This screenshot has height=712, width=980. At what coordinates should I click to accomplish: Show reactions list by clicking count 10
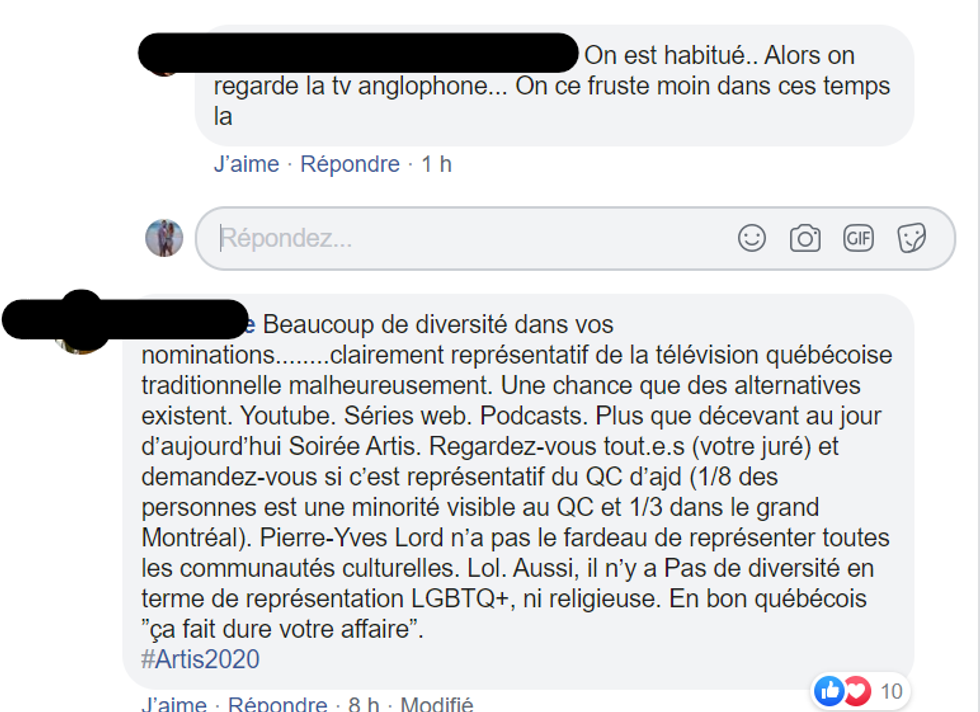click(891, 690)
